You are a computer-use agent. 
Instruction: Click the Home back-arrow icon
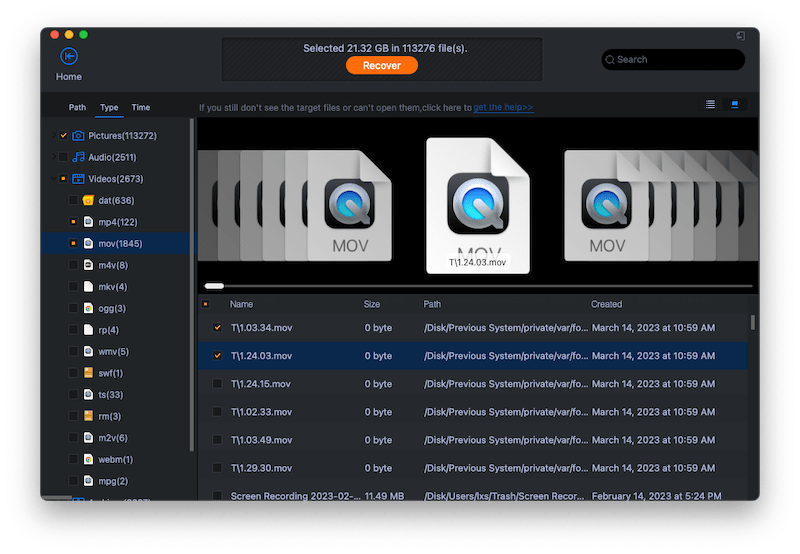click(69, 56)
